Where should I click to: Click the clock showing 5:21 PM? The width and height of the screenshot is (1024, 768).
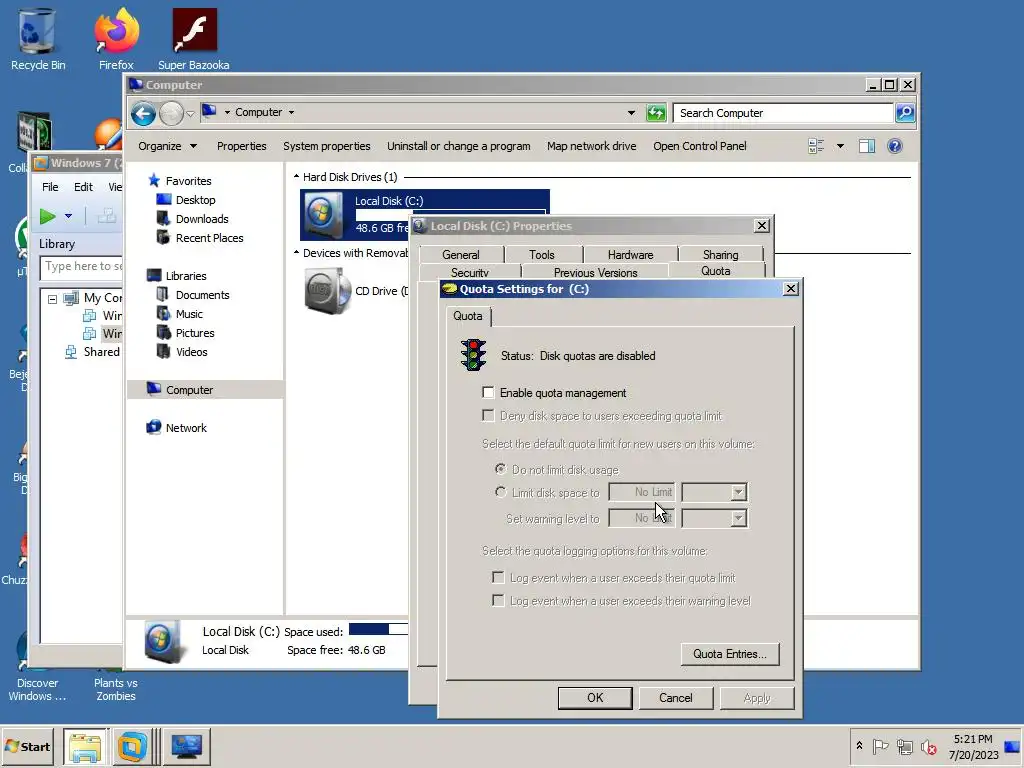[x=973, y=739]
